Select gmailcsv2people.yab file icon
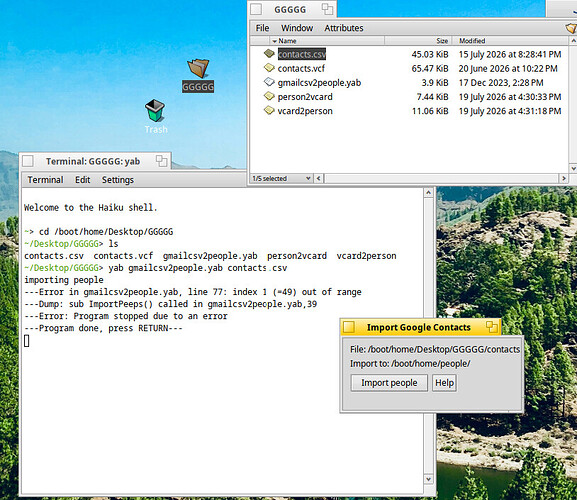Viewport: 577px width, 500px height. [269, 82]
